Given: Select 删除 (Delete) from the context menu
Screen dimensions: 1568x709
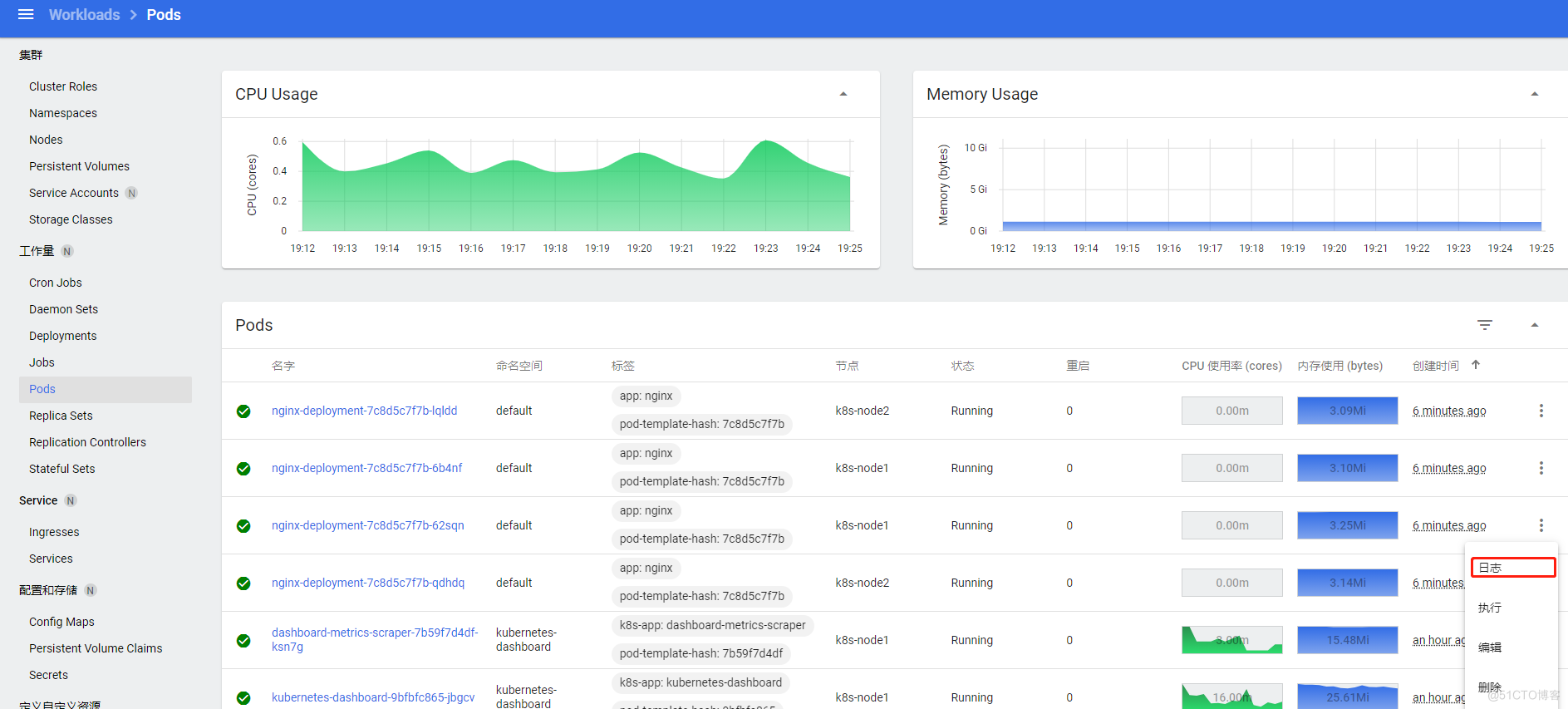Looking at the screenshot, I should [x=1512, y=687].
